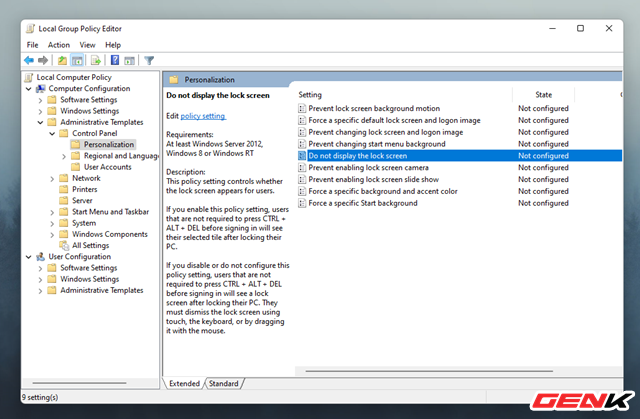Click policy icon beside Force a specific background and accent color
This screenshot has width=640, height=419.
click(302, 191)
